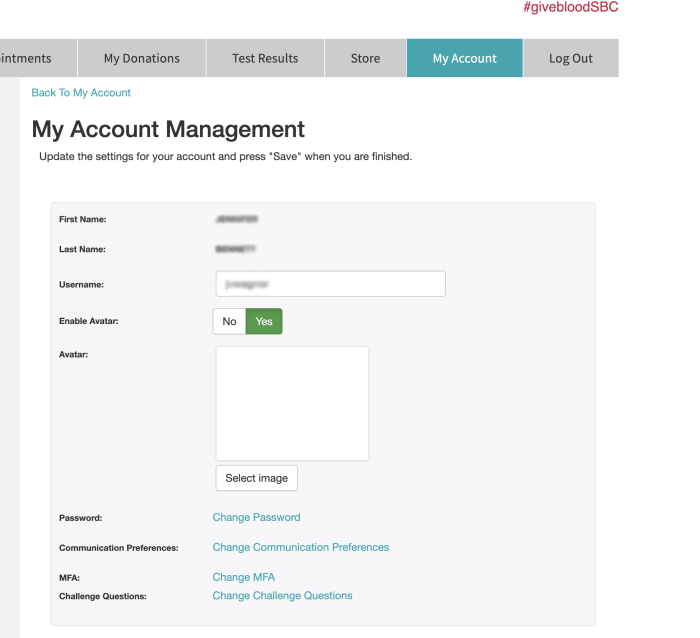Viewport: 700px width, 638px height.
Task: Set Enable Avatar to No
Action: click(x=229, y=321)
